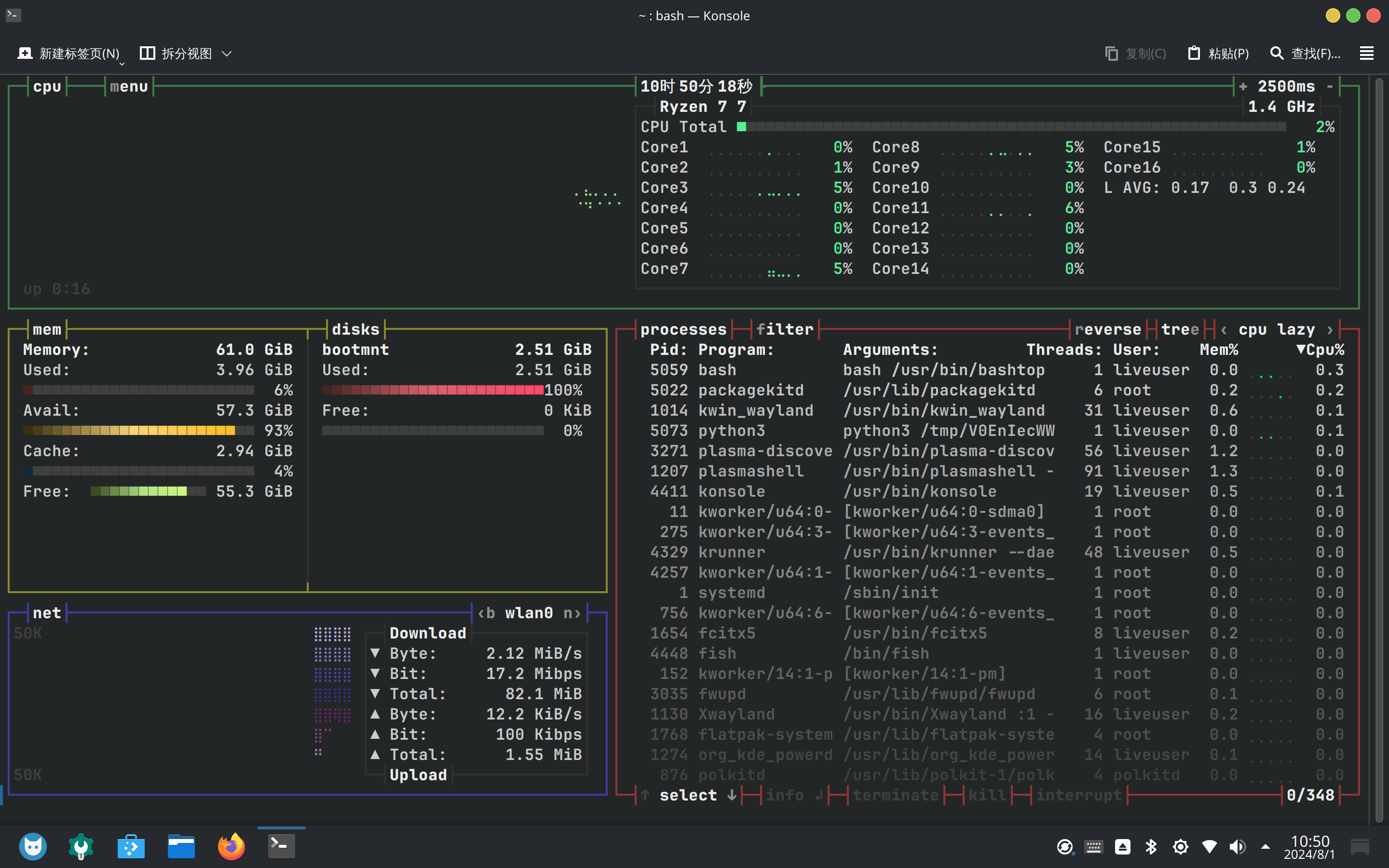The height and width of the screenshot is (868, 1389).
Task: Select the mem box label
Action: click(x=47, y=329)
